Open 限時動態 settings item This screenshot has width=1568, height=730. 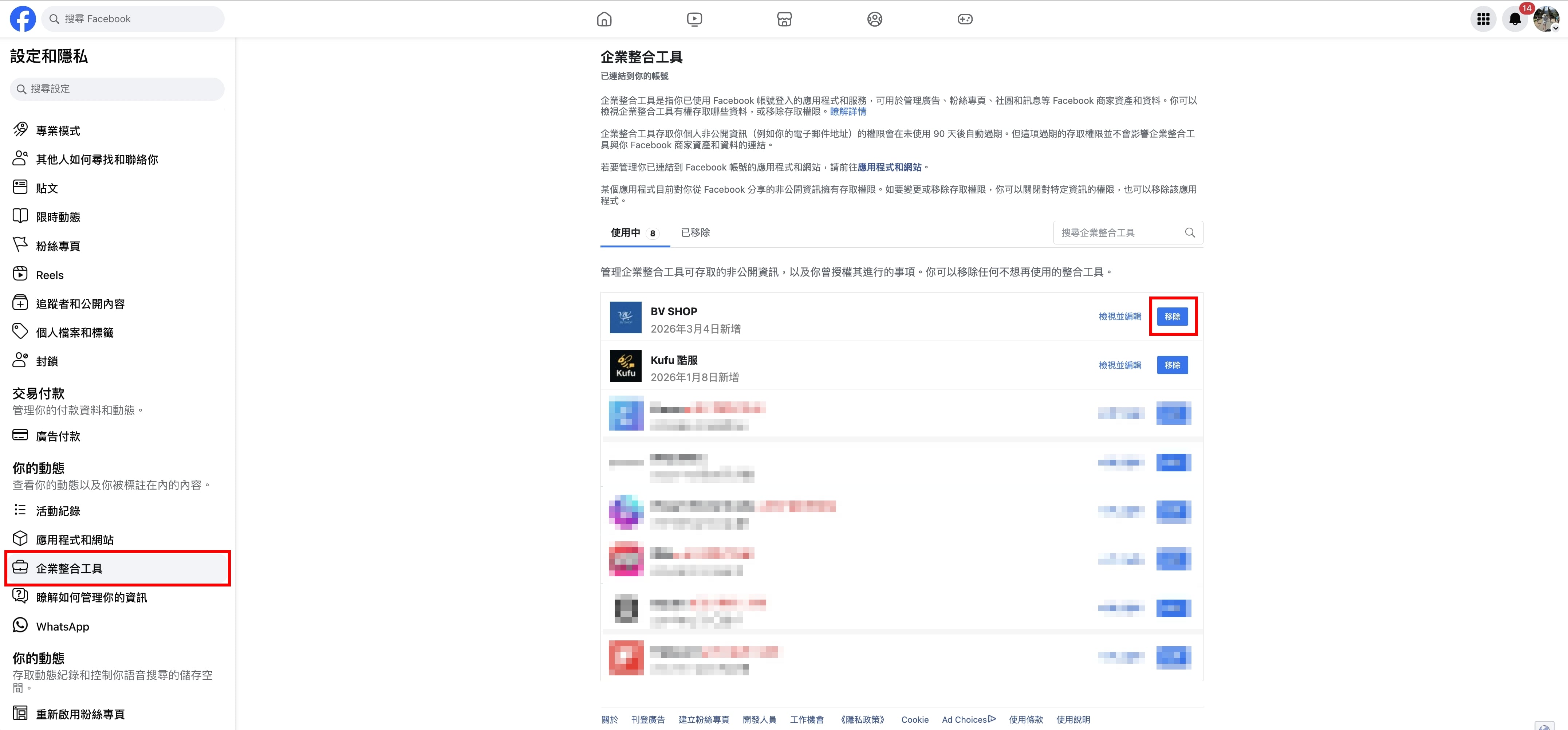tap(117, 217)
